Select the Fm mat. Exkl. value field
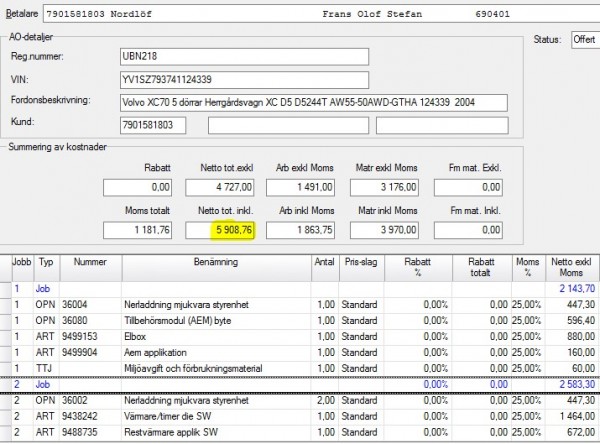Screen dimensions: 600x444 468,188
